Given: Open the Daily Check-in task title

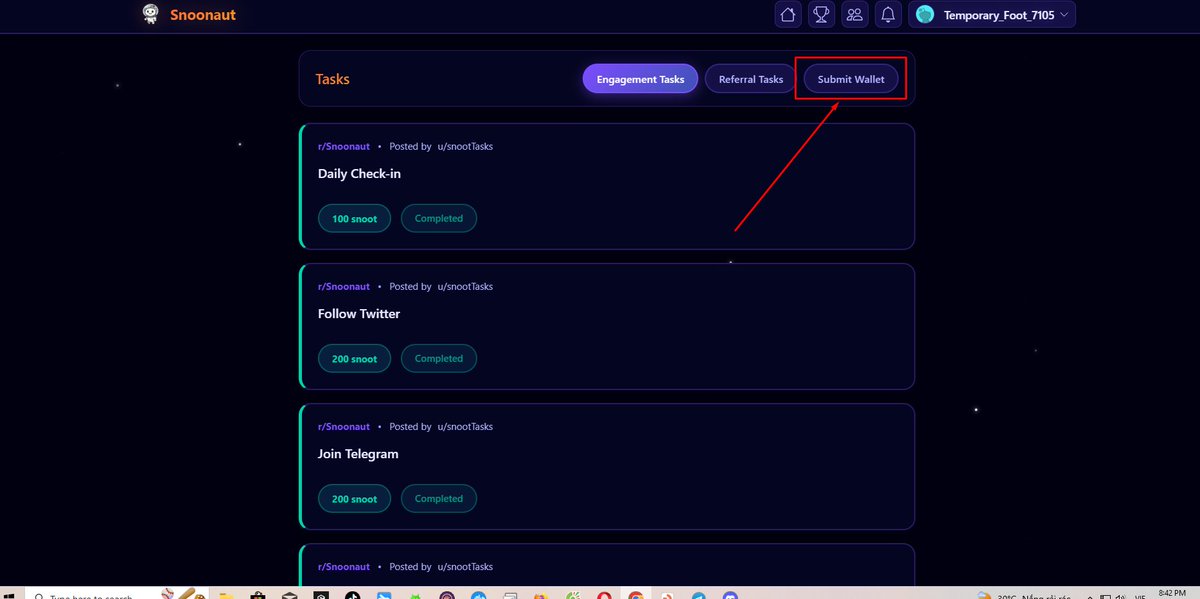Looking at the screenshot, I should coord(359,174).
